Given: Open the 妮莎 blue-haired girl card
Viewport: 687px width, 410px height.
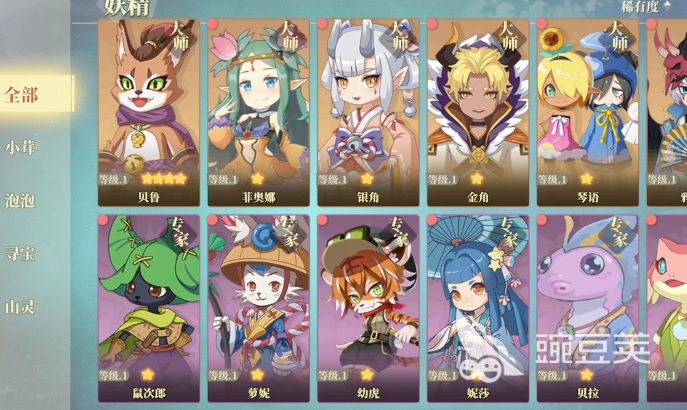Looking at the screenshot, I should coord(478,308).
